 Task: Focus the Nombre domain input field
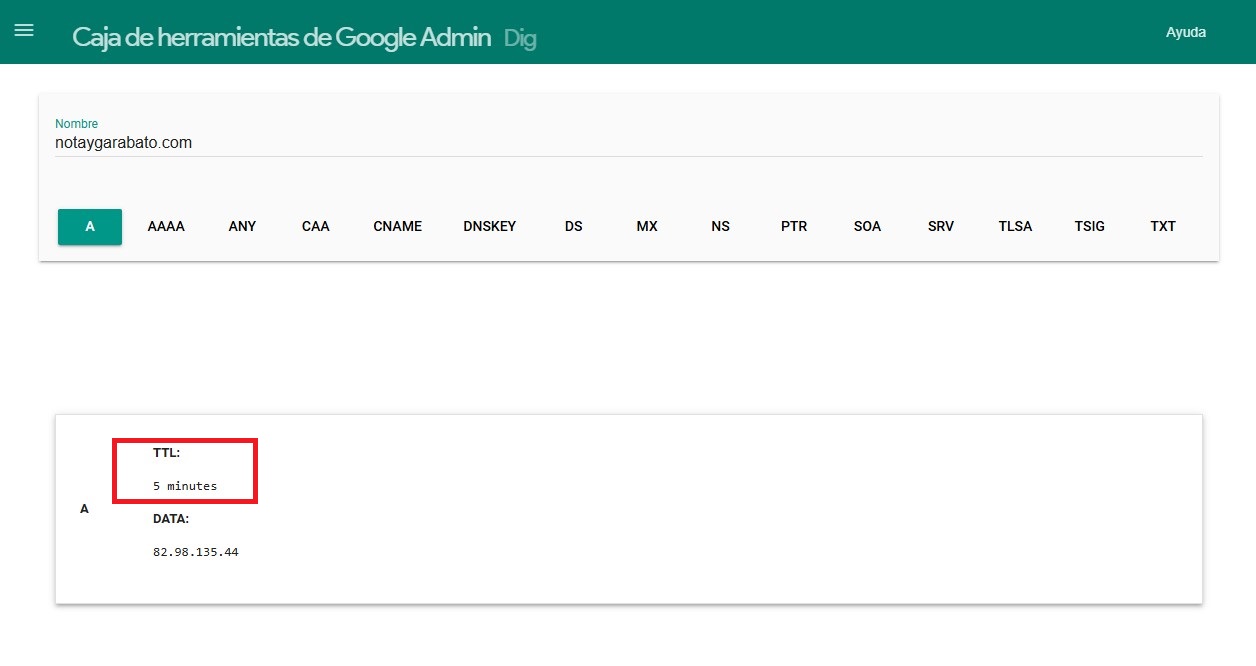628,143
